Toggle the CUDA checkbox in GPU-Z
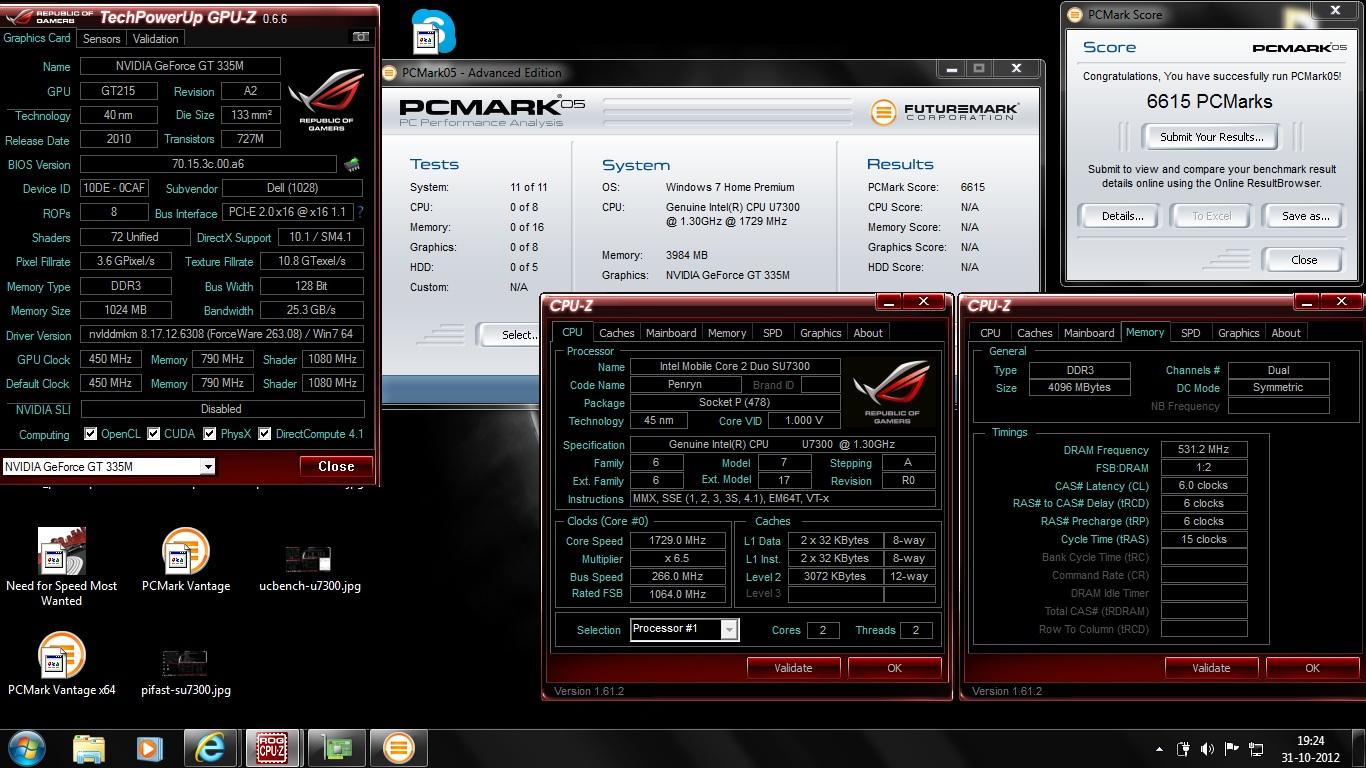Viewport: 1366px width, 768px height. (x=154, y=434)
